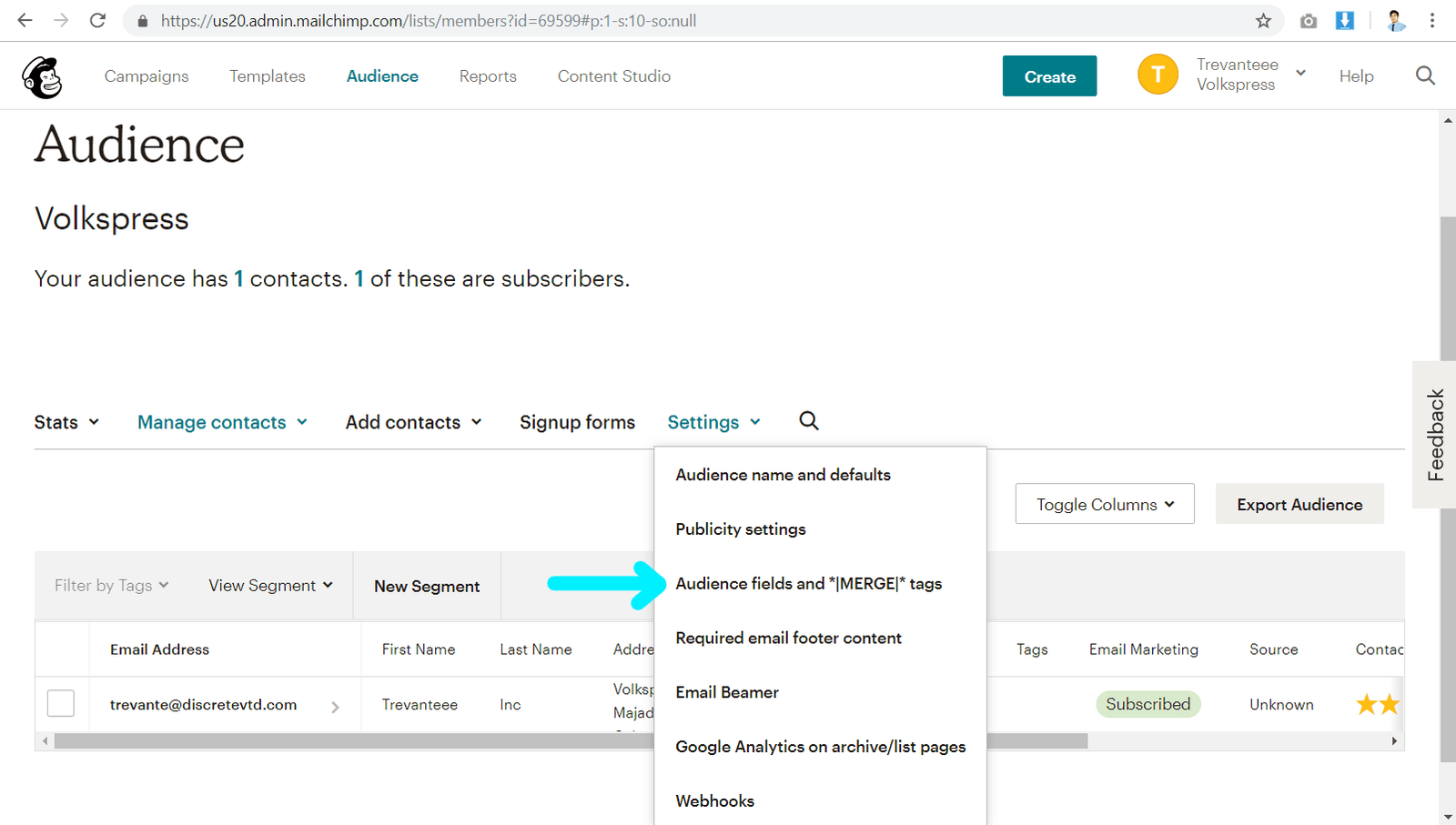Open the Feedback side tab
1456x825 pixels.
pos(1435,435)
